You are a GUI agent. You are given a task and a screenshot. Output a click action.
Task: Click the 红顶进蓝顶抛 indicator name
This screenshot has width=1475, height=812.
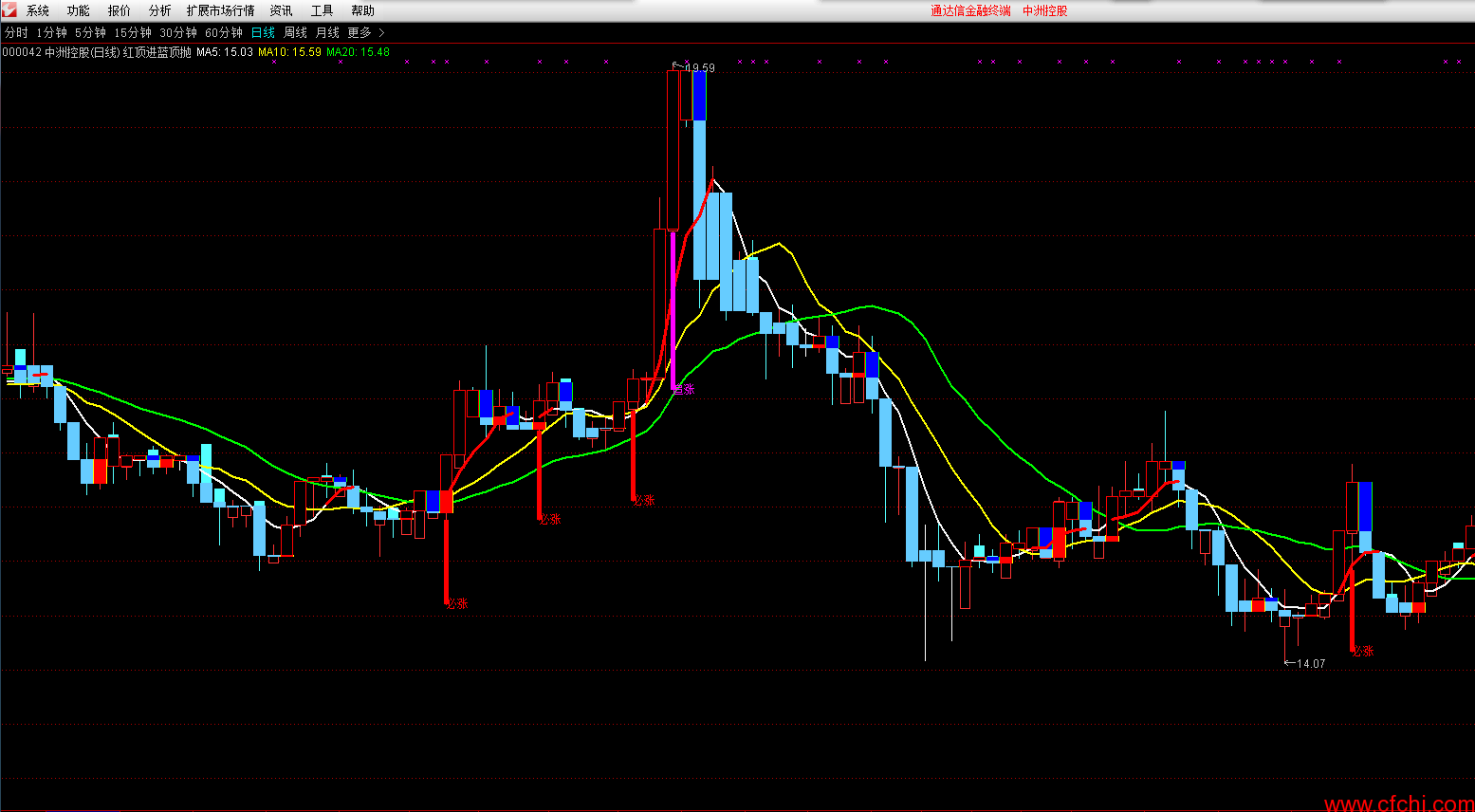[x=157, y=52]
